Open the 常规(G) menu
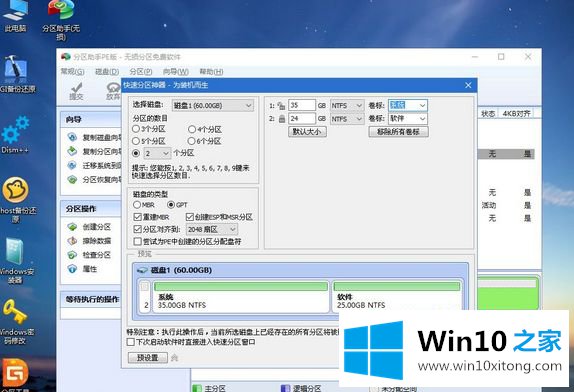 coord(72,72)
